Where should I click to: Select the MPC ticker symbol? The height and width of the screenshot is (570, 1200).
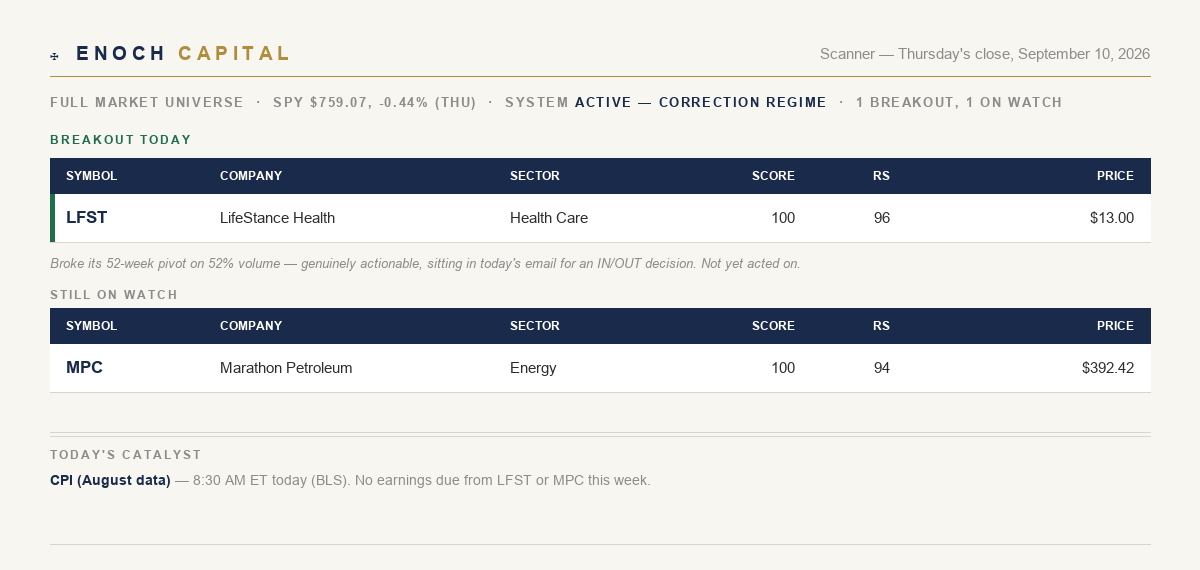[x=85, y=368]
